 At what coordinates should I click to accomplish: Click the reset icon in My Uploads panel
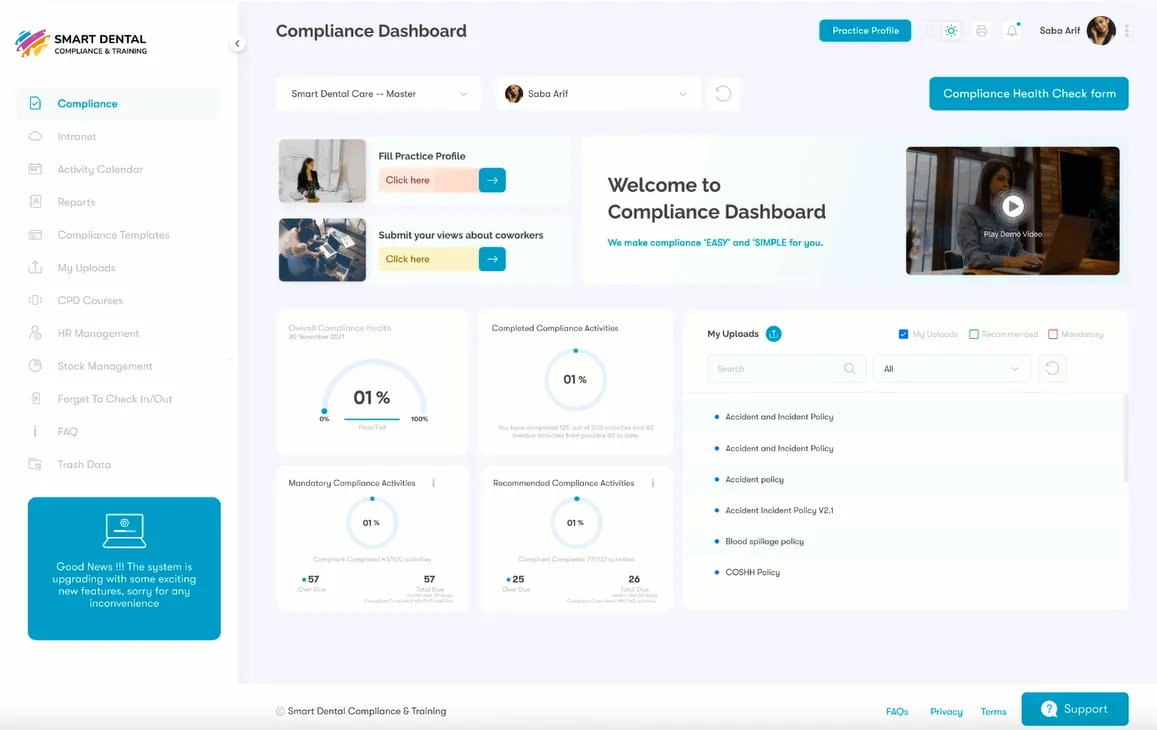tap(1053, 368)
